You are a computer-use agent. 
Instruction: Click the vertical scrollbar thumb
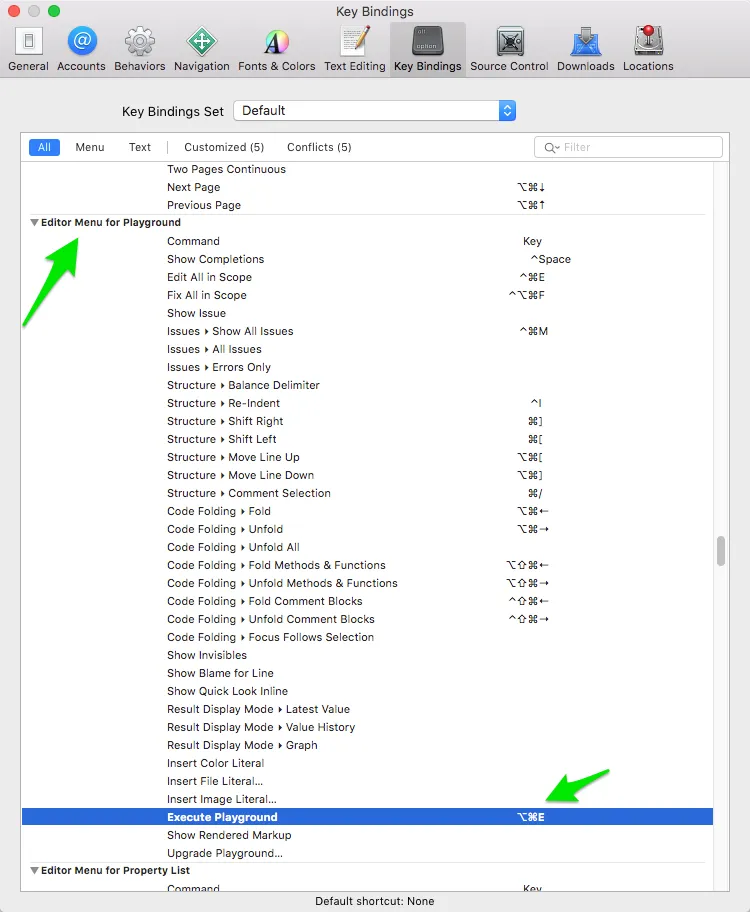tap(721, 551)
